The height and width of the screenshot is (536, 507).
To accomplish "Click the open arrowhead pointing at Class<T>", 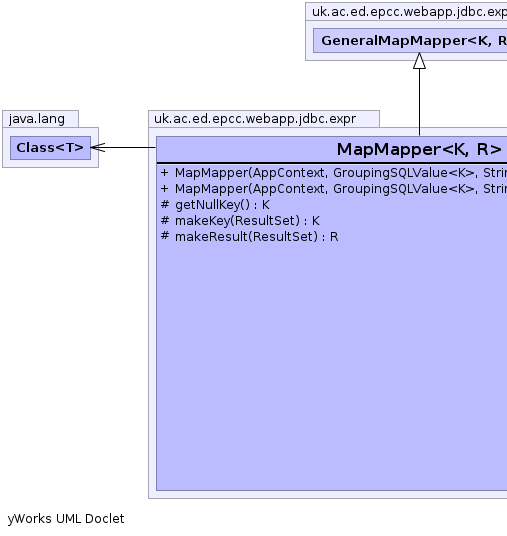I will pyautogui.click(x=98, y=148).
